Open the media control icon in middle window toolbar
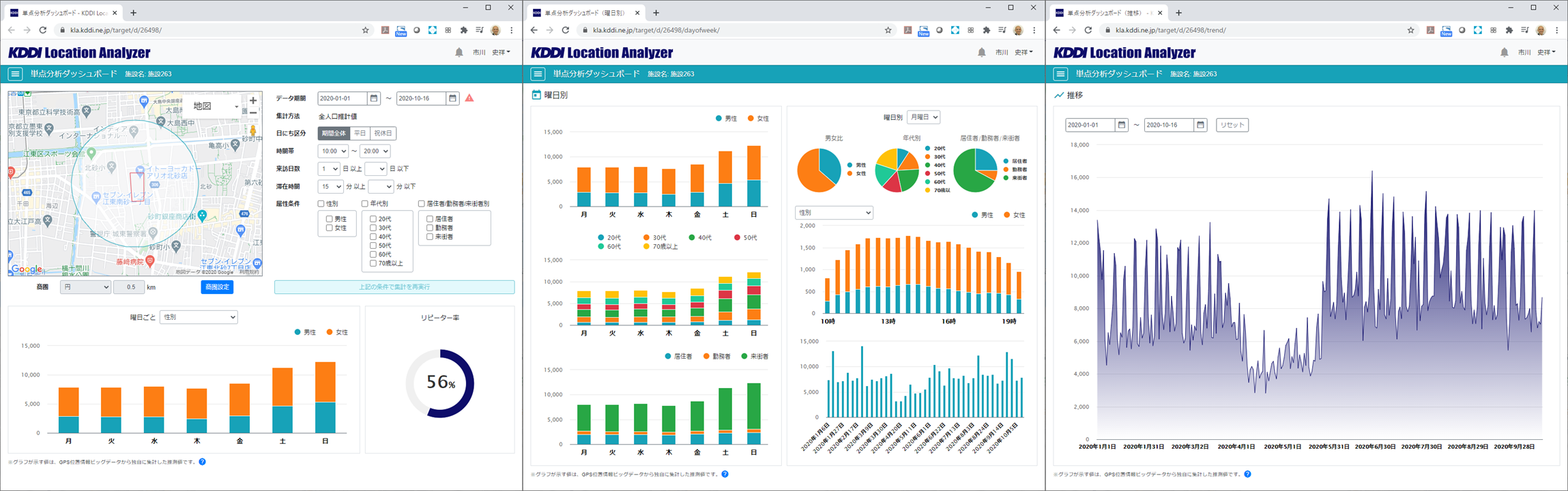Viewport: 1568px width, 491px height. pyautogui.click(x=1002, y=30)
